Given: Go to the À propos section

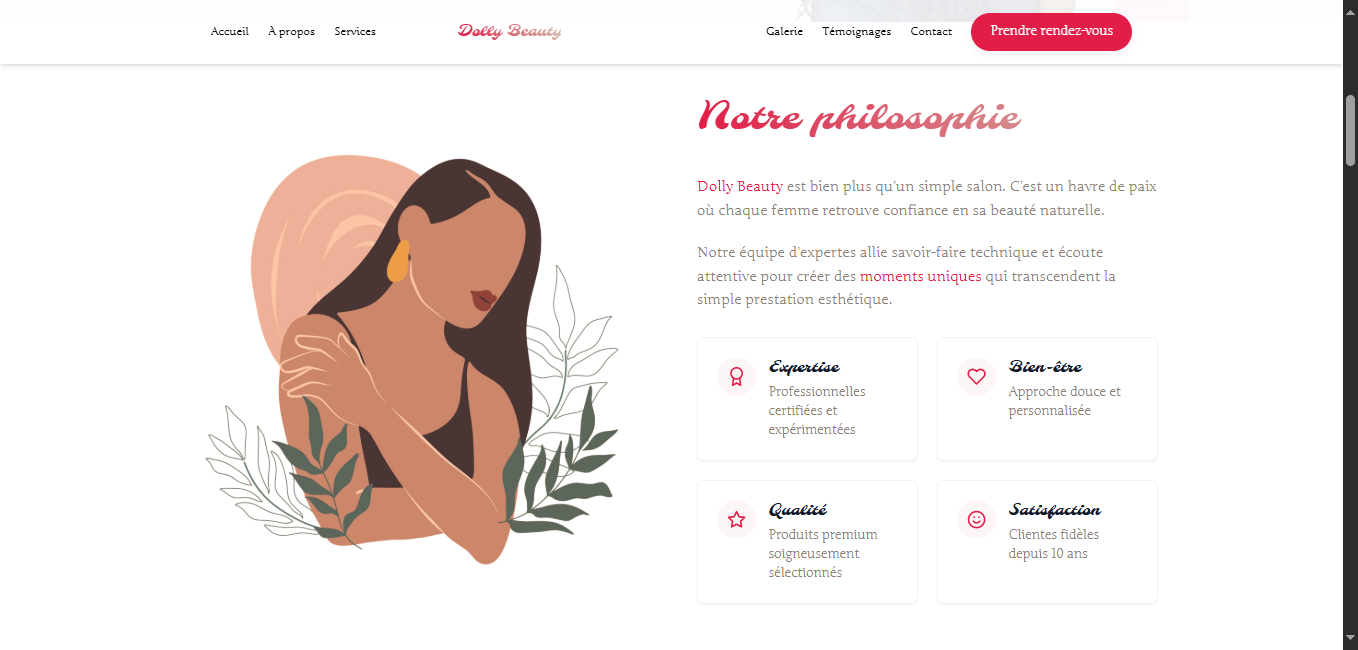Looking at the screenshot, I should pyautogui.click(x=291, y=32).
